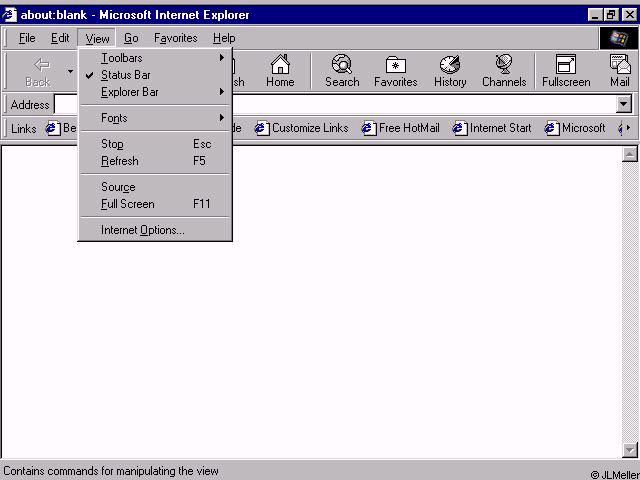Open the Search toolbar button

[342, 71]
